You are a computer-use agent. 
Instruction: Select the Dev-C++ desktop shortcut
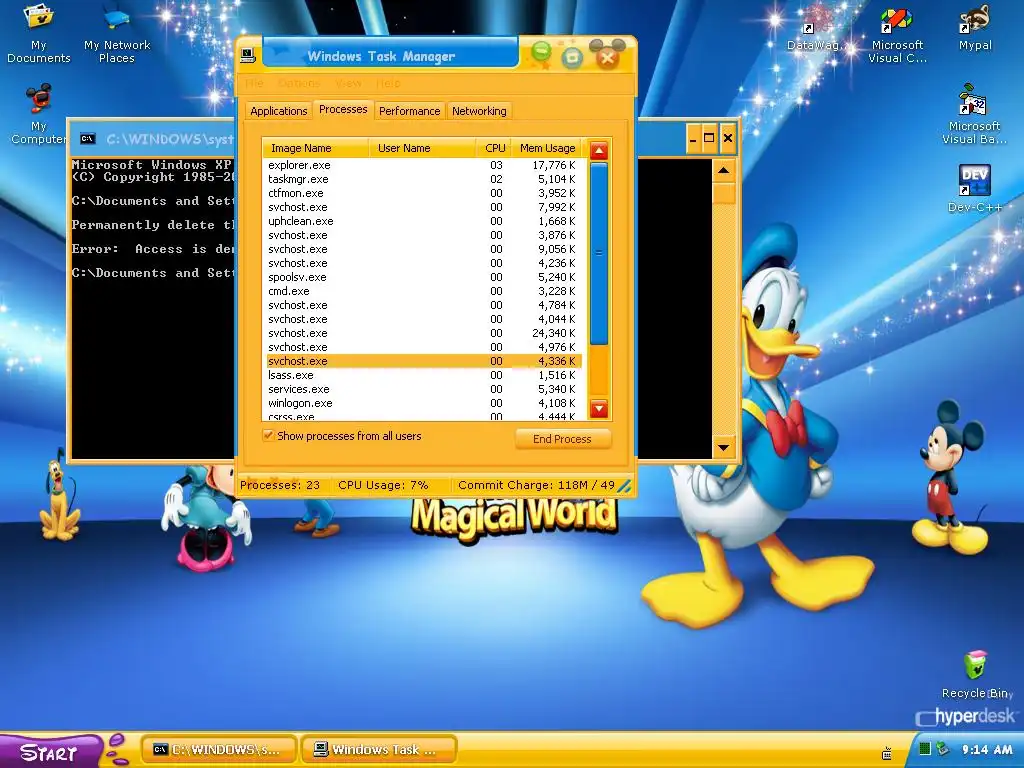(x=974, y=188)
